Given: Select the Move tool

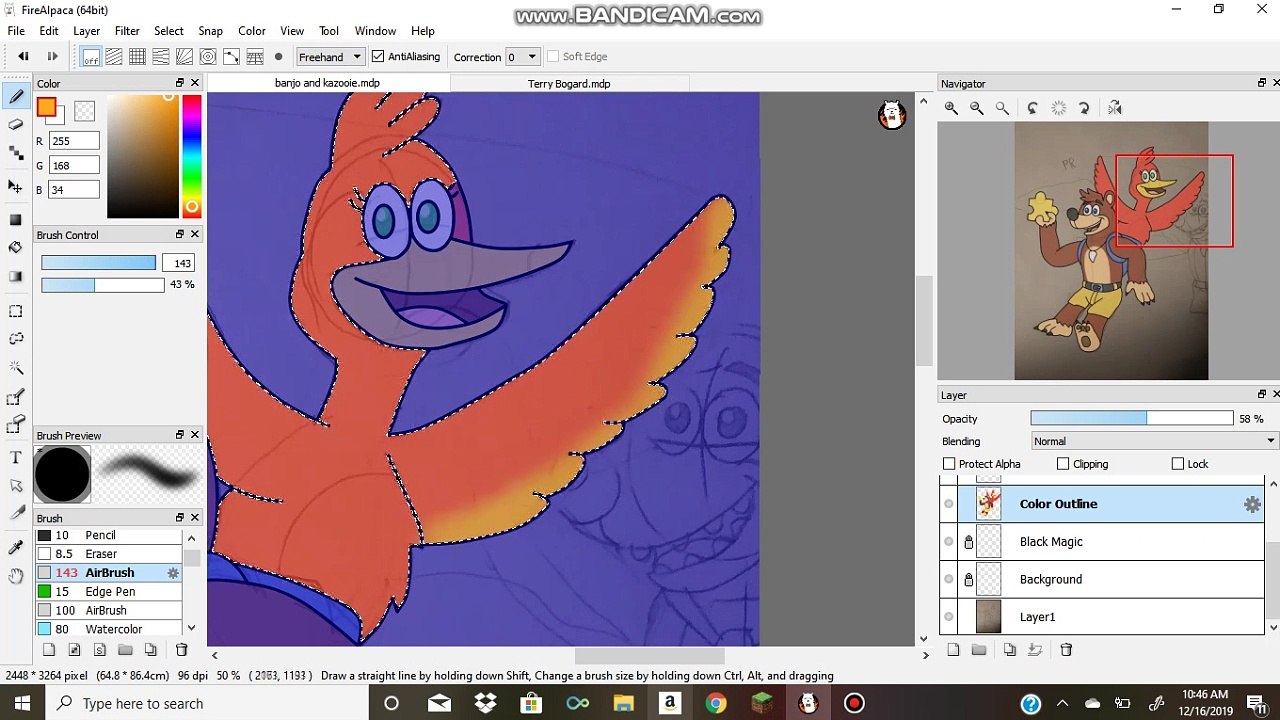Looking at the screenshot, I should (16, 186).
